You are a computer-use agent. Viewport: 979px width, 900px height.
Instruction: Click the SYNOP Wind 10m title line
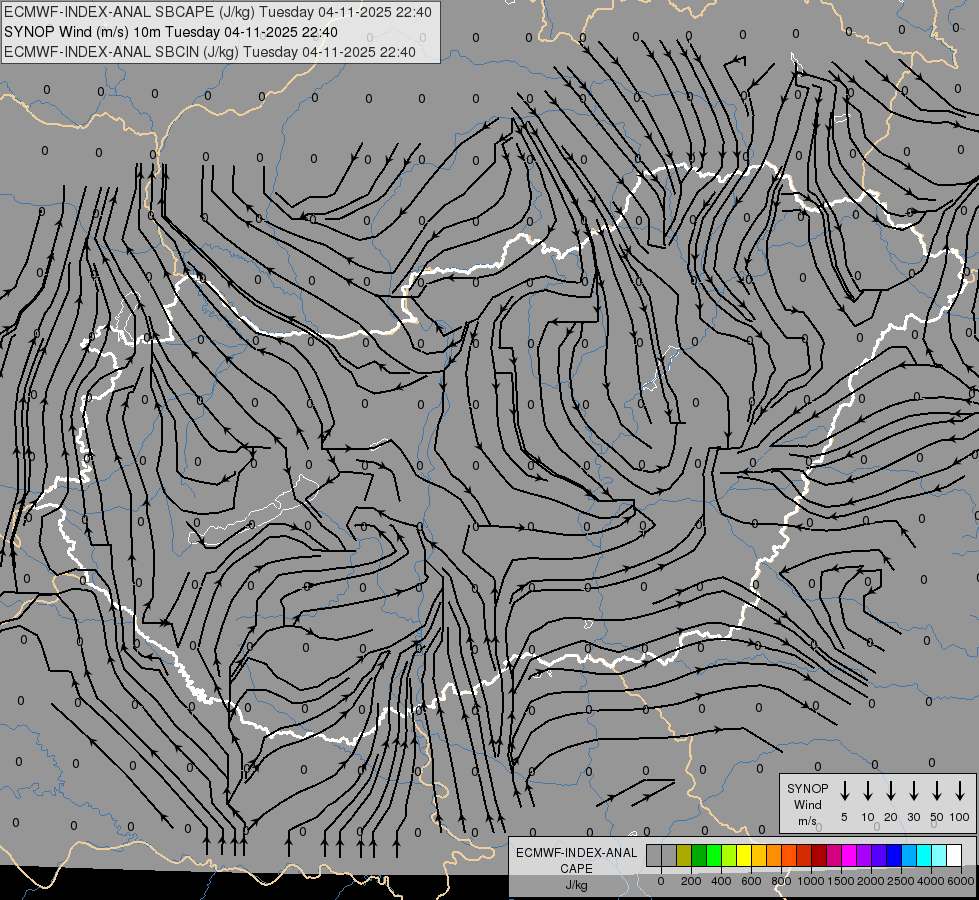(170, 32)
